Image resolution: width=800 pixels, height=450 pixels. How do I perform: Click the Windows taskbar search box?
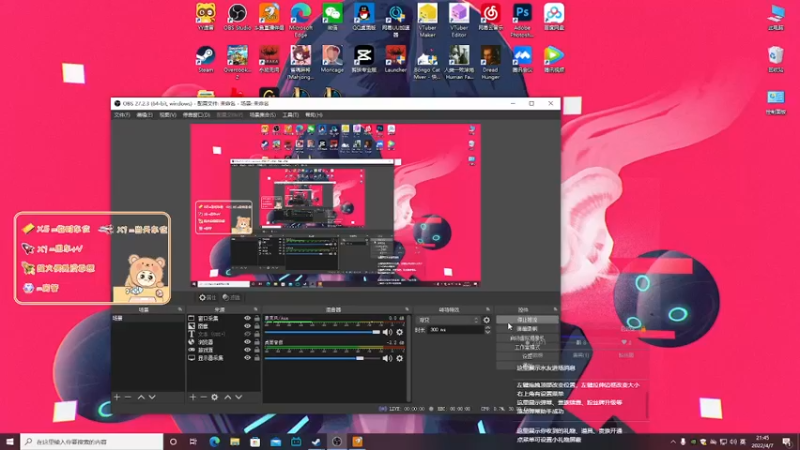tap(92, 441)
